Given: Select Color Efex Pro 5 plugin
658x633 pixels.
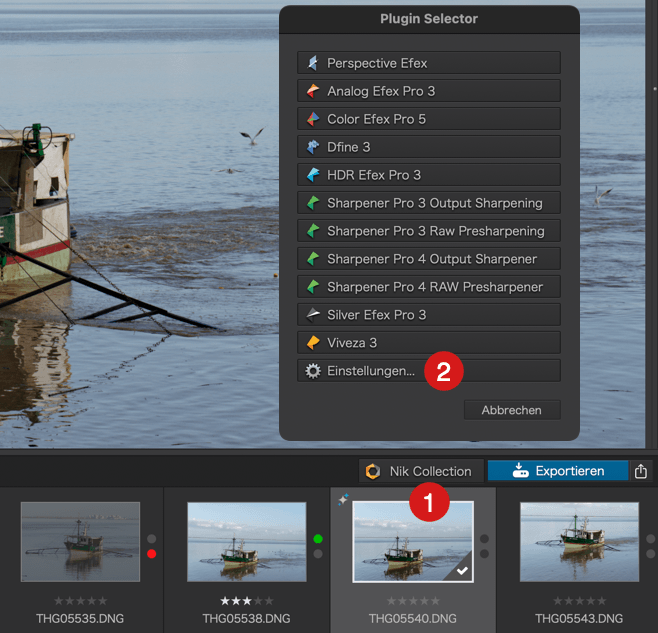Looking at the screenshot, I should pos(429,119).
